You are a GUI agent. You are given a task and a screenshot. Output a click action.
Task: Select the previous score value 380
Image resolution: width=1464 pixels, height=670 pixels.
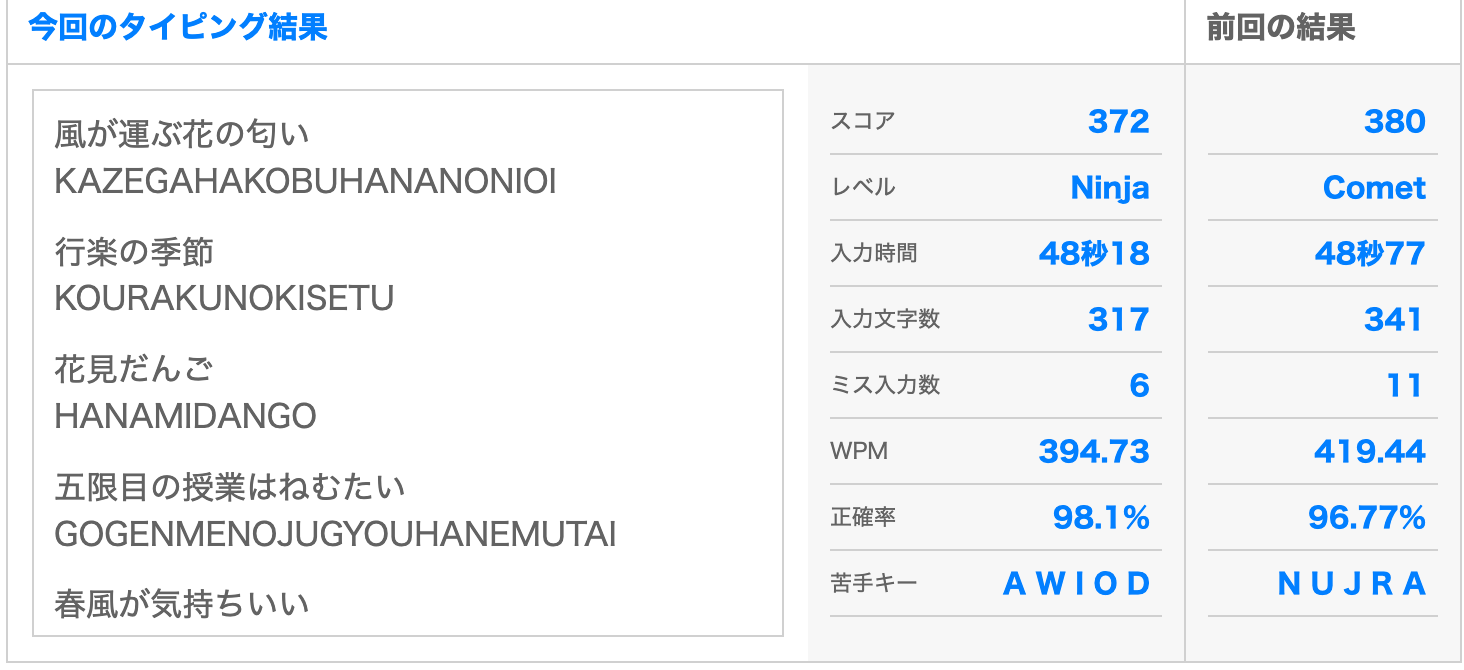(x=1395, y=121)
